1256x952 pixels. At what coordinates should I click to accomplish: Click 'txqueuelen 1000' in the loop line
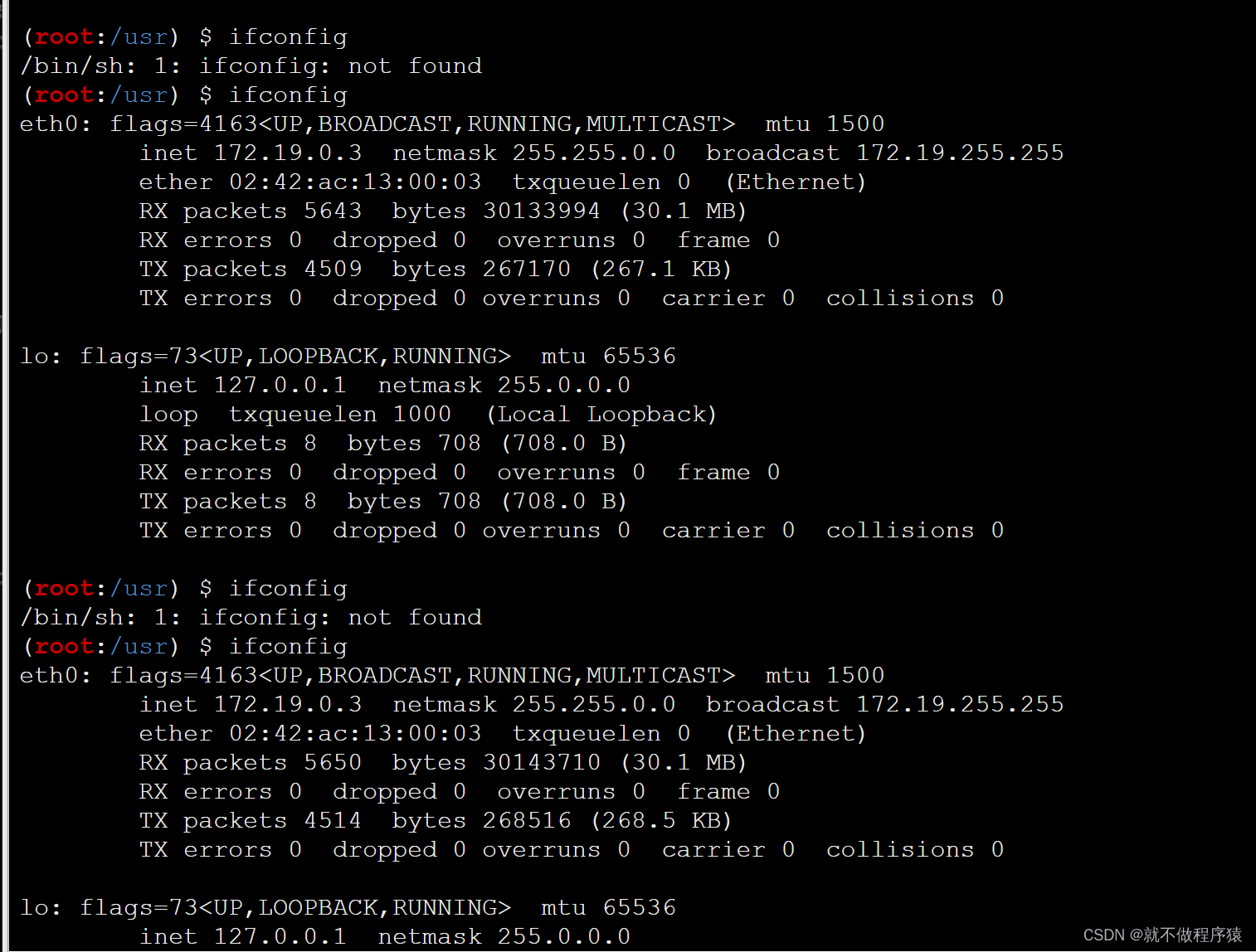click(x=340, y=415)
